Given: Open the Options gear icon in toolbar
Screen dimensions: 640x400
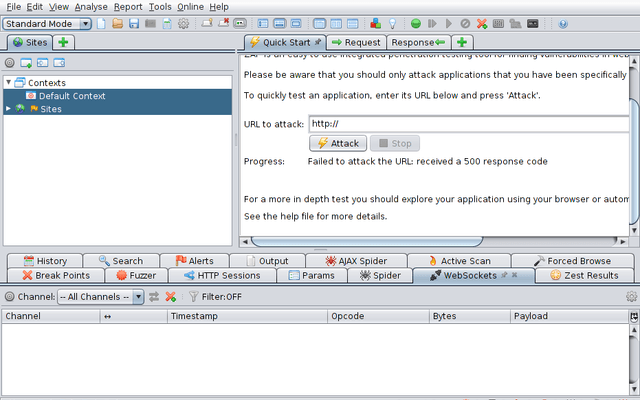Looking at the screenshot, I should point(183,24).
